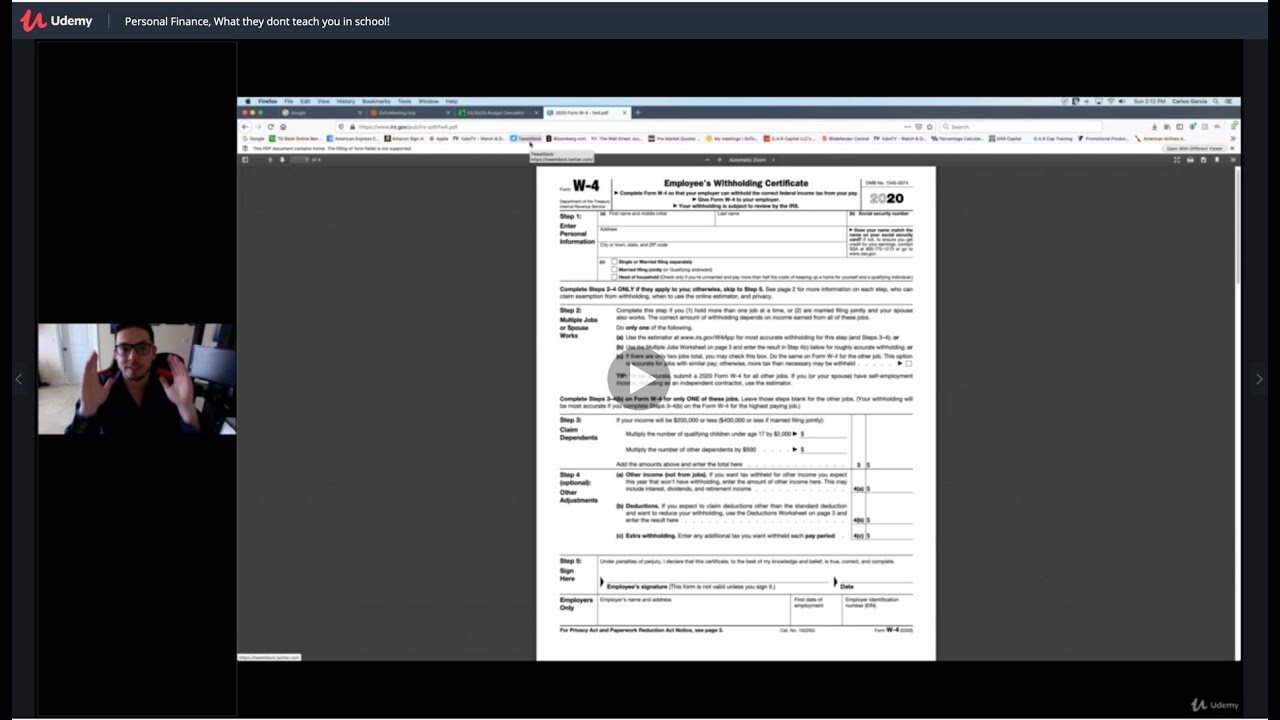Go to previous lecture arrow
The width and height of the screenshot is (1280, 720).
pyautogui.click(x=18, y=379)
